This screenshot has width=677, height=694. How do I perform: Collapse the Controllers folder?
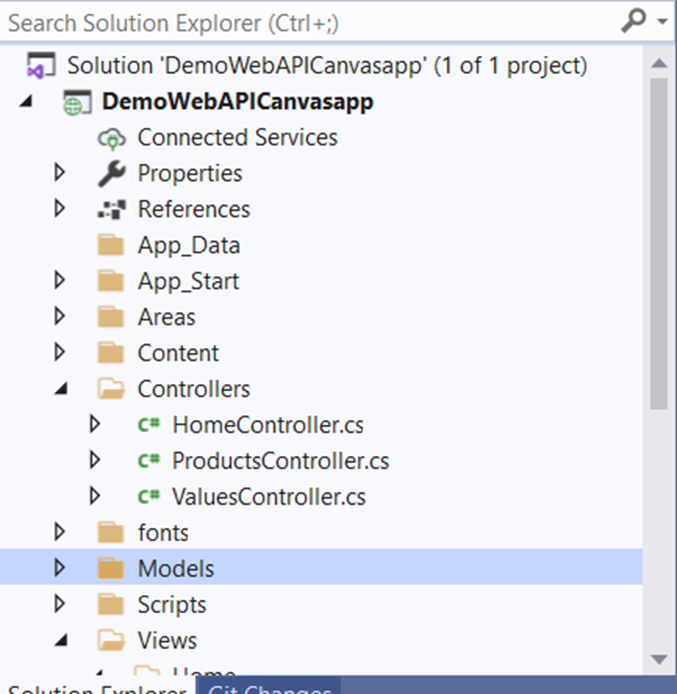pos(60,388)
